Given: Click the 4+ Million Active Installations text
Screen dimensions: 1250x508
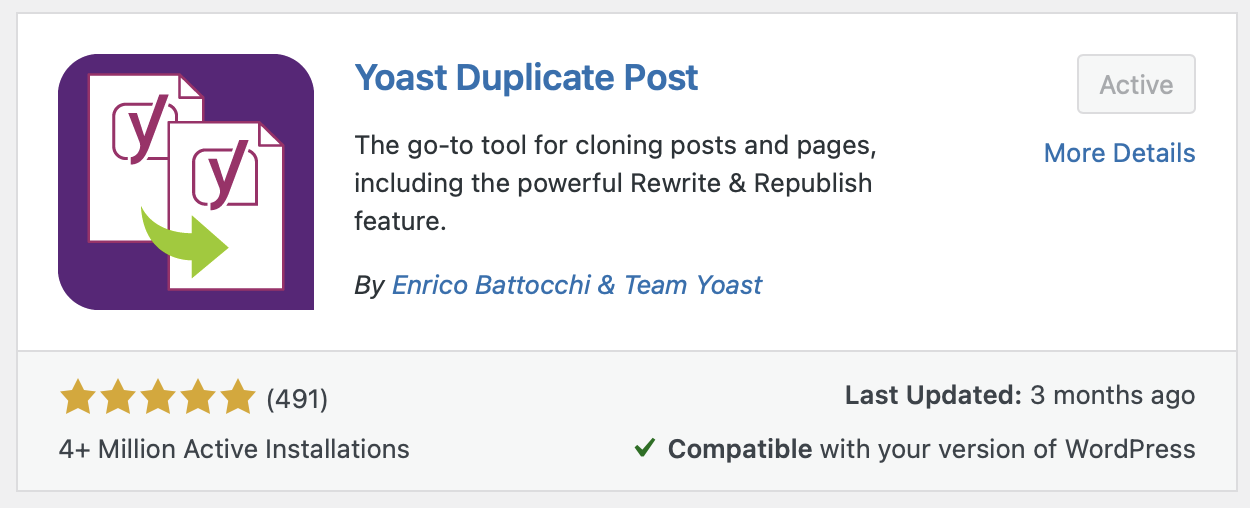Looking at the screenshot, I should point(234,449).
